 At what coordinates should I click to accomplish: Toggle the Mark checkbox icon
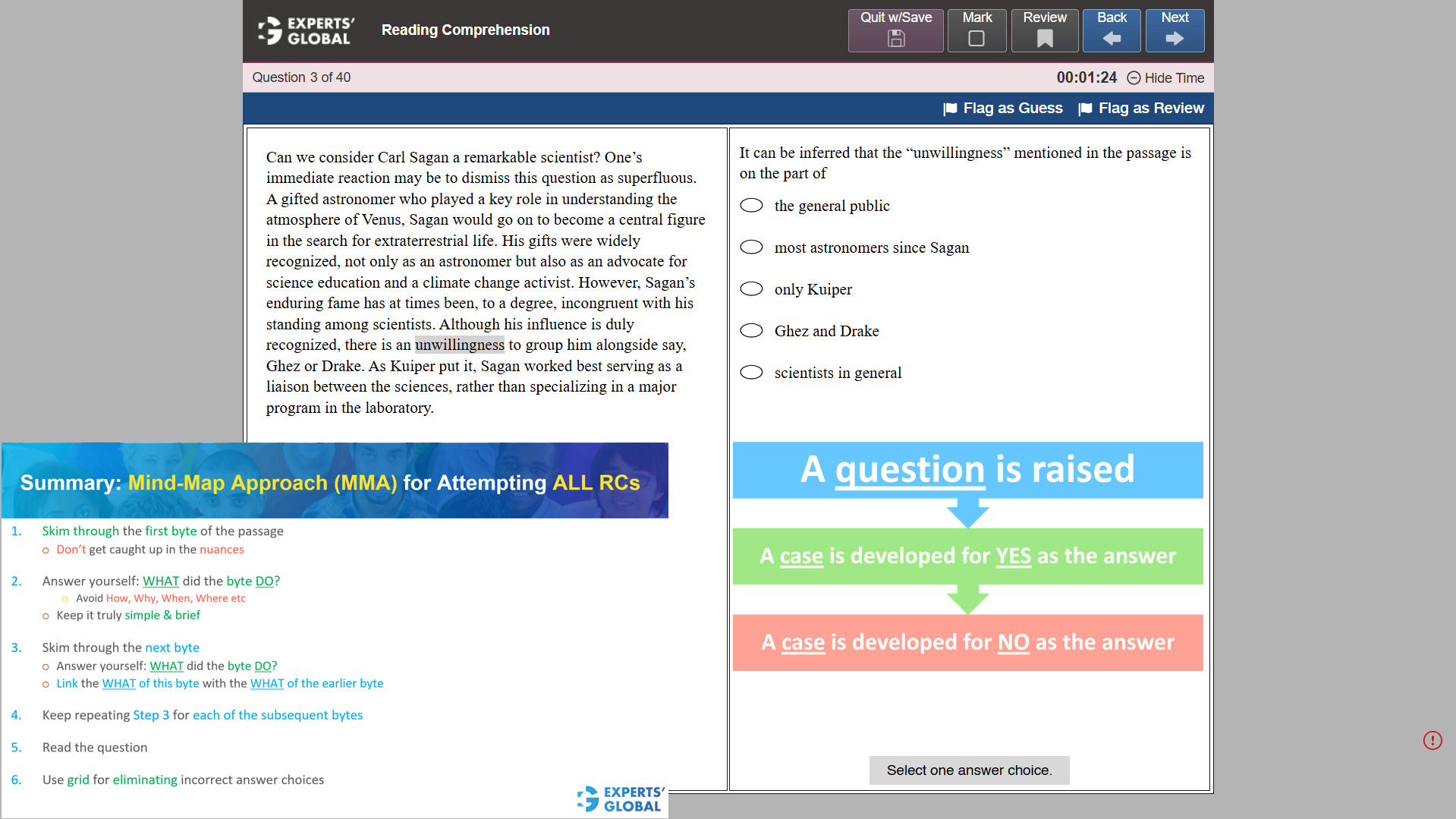pyautogui.click(x=976, y=39)
